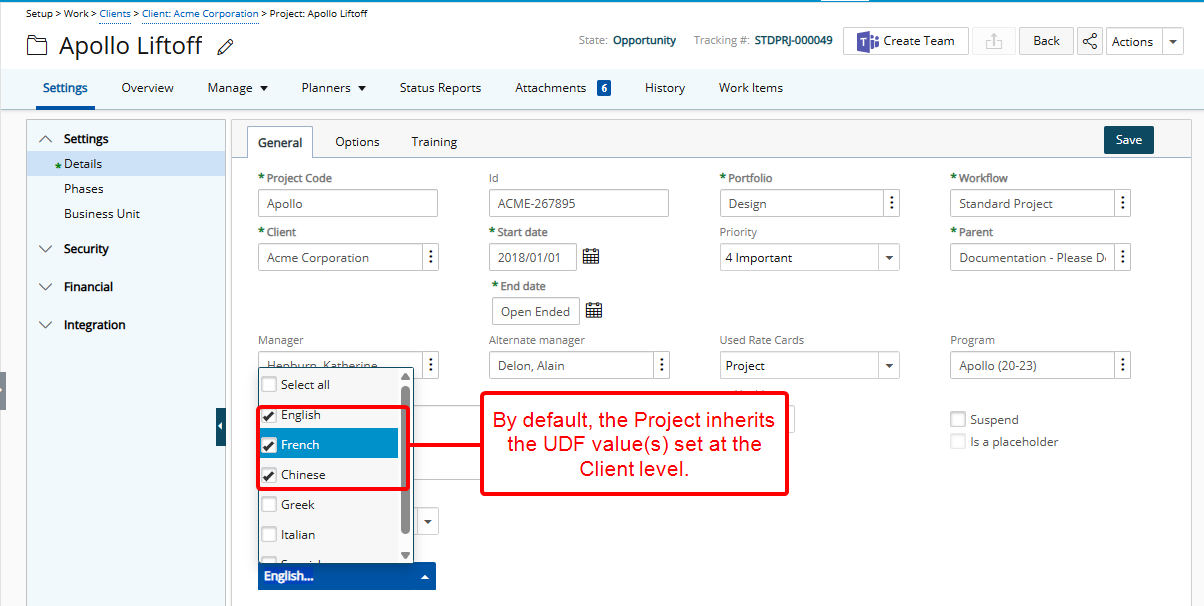Select the General sub-tab

(x=280, y=142)
